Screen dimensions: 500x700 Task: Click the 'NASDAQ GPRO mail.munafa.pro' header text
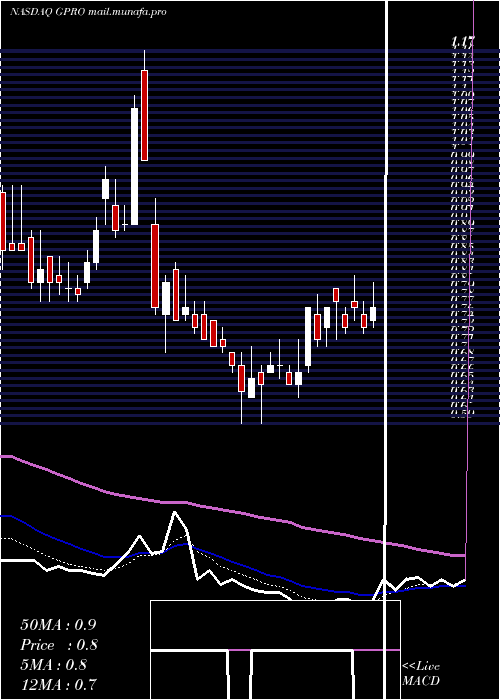click(x=88, y=12)
